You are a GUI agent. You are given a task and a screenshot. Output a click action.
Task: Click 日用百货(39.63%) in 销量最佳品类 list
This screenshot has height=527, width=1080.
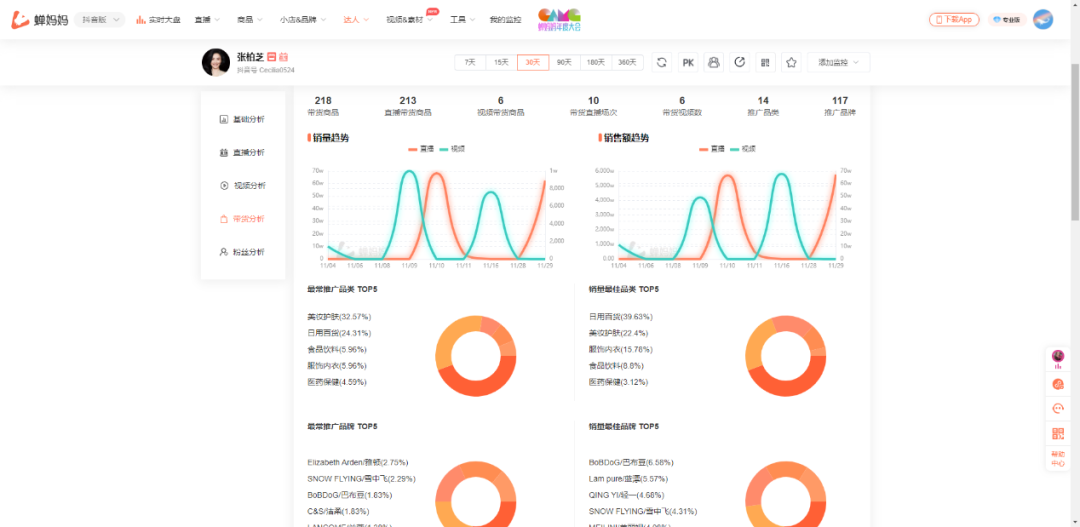point(621,317)
